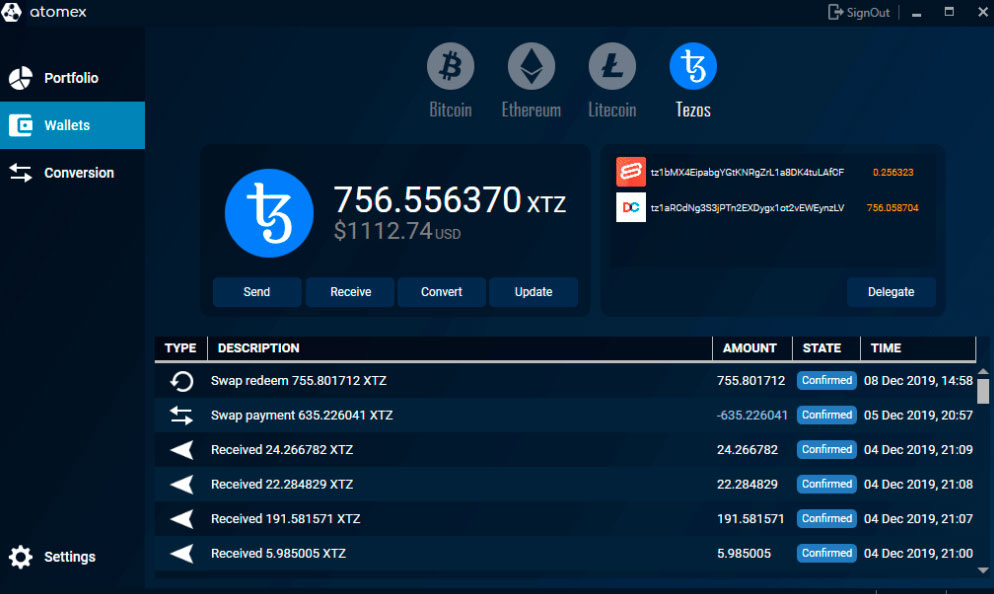Select the Swap payment 635.226041 XTZ row
This screenshot has height=594, width=994.
(565, 415)
